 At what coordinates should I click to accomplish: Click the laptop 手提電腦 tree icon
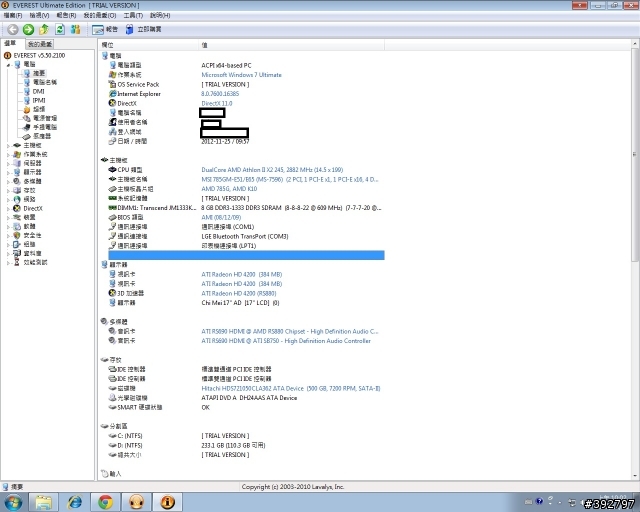click(x=27, y=127)
